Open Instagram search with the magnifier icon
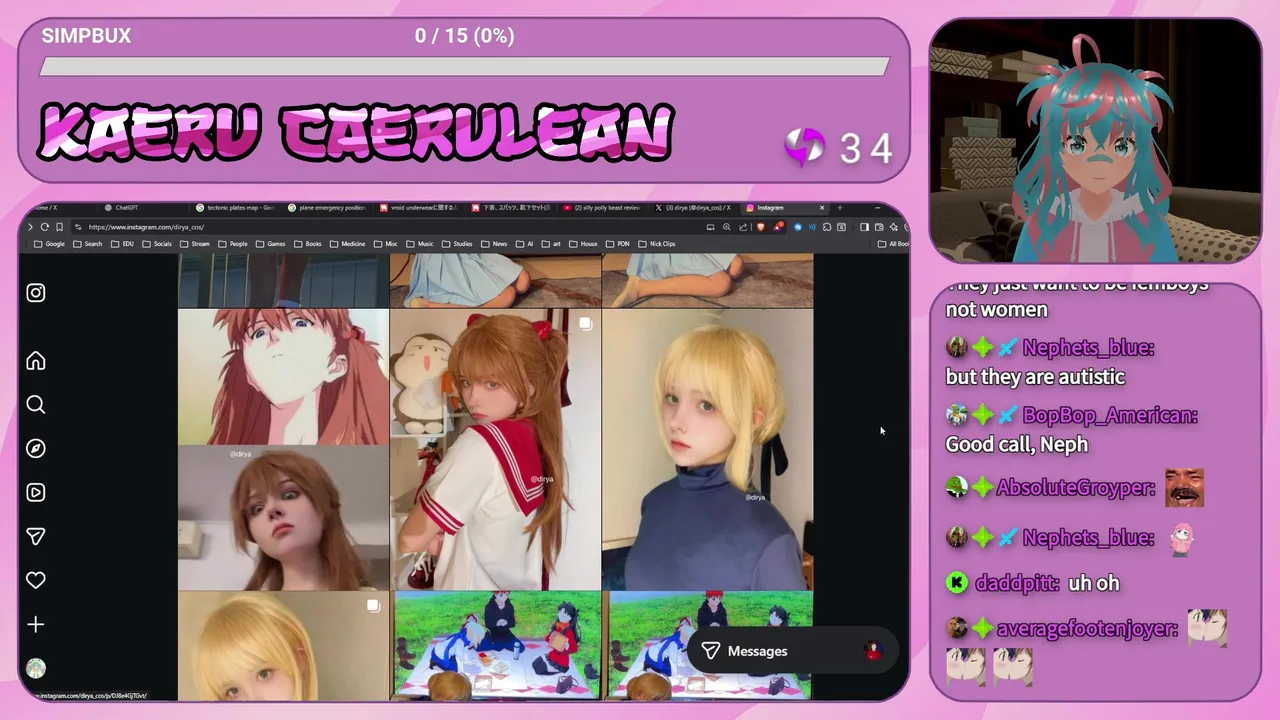This screenshot has width=1280, height=720. click(x=36, y=404)
